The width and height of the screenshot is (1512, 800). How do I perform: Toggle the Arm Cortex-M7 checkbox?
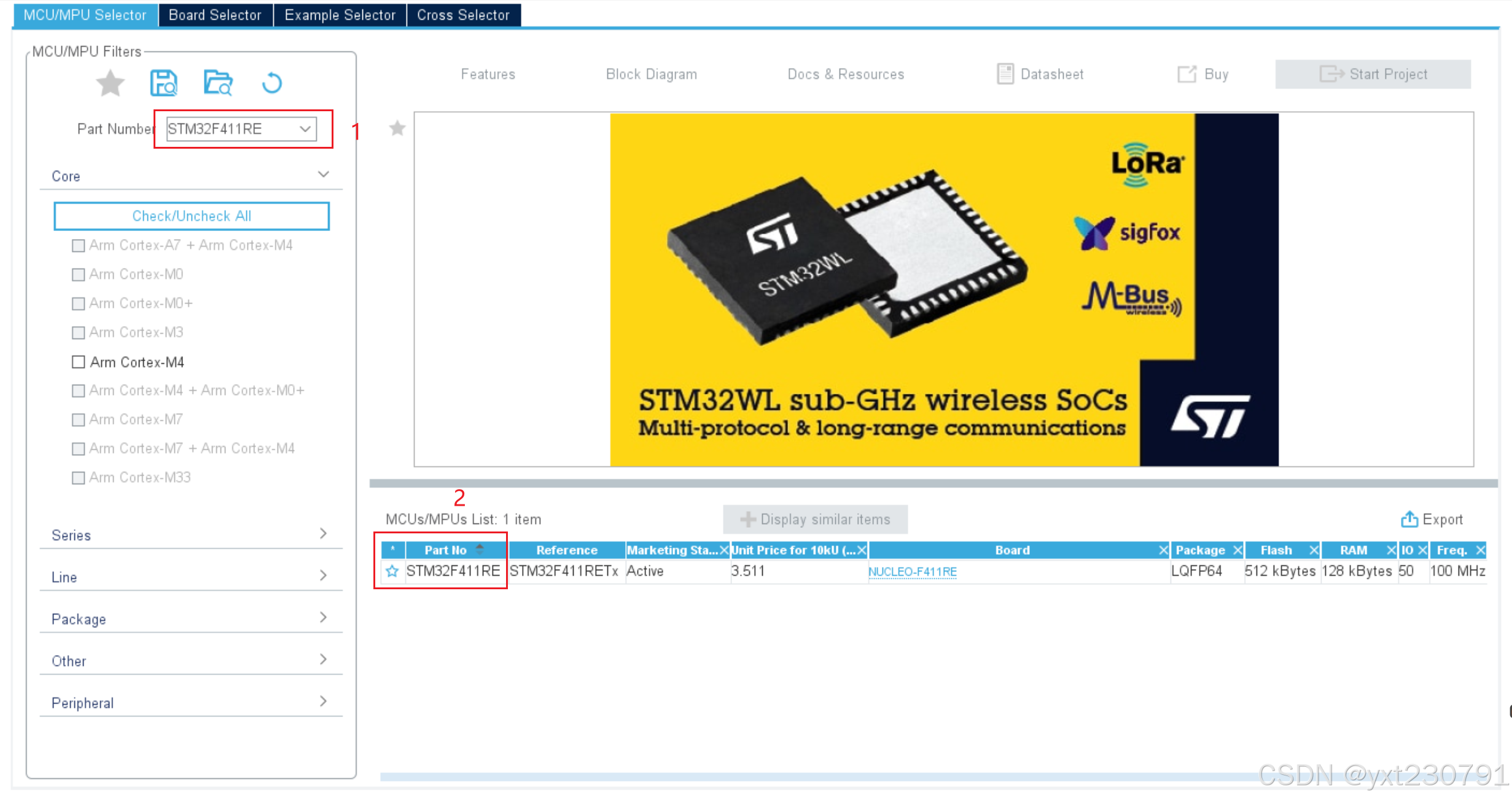point(79,420)
